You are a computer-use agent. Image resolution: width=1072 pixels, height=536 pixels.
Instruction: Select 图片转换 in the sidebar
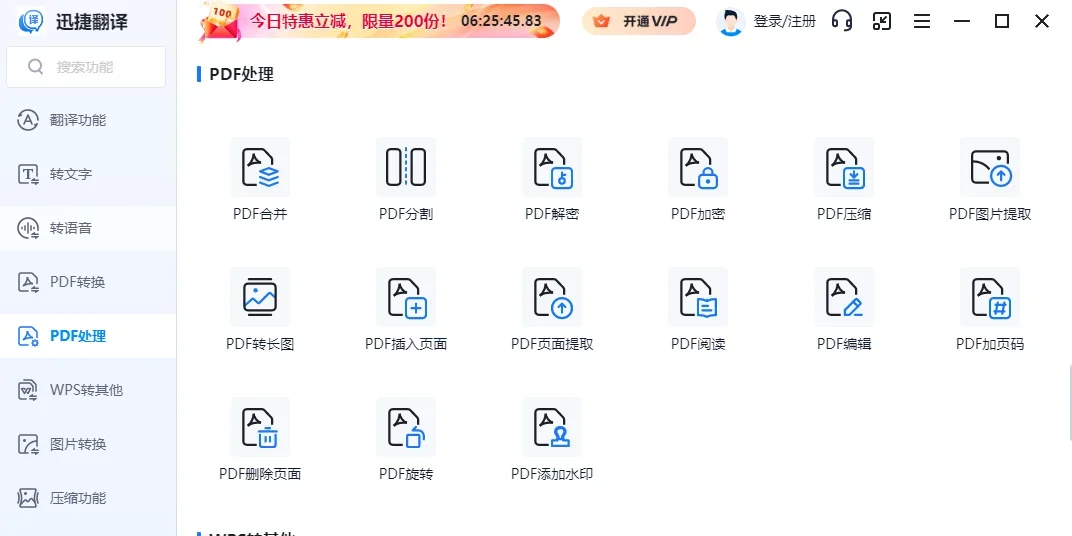88,444
